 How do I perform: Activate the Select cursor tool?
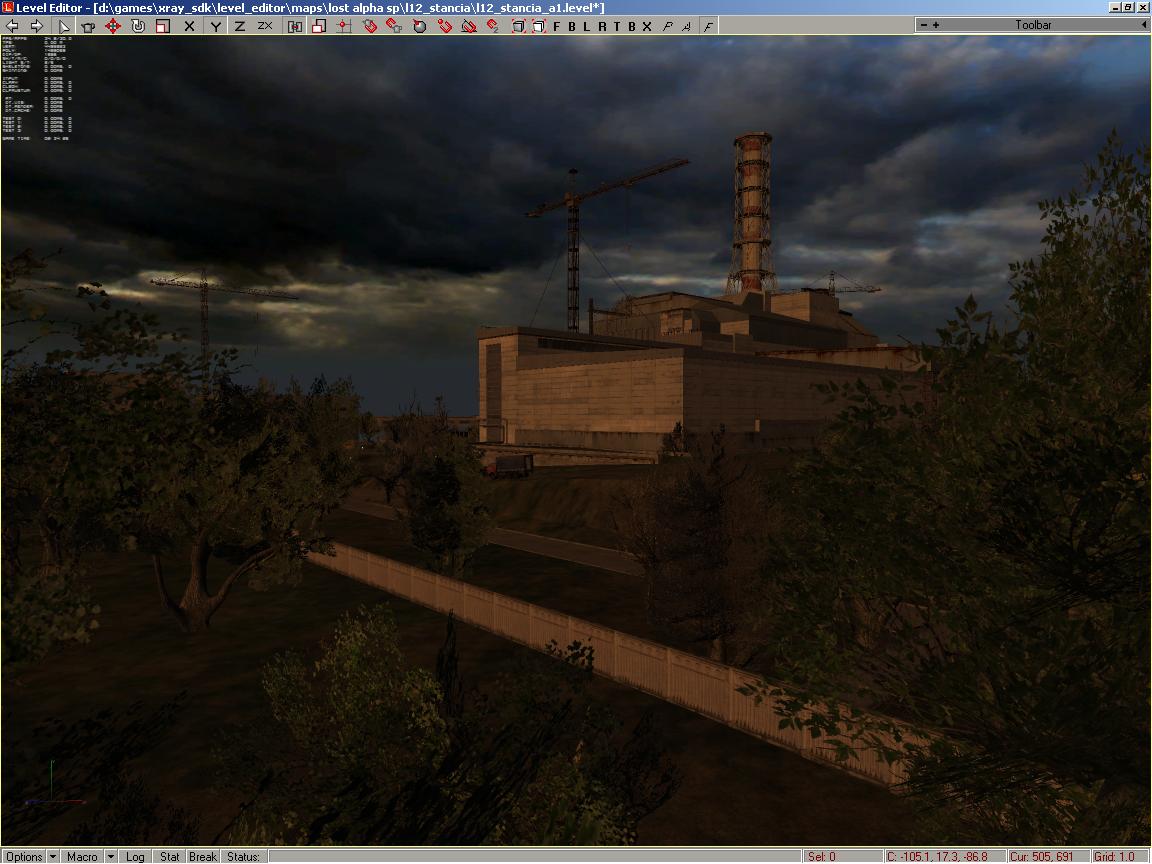click(x=63, y=26)
